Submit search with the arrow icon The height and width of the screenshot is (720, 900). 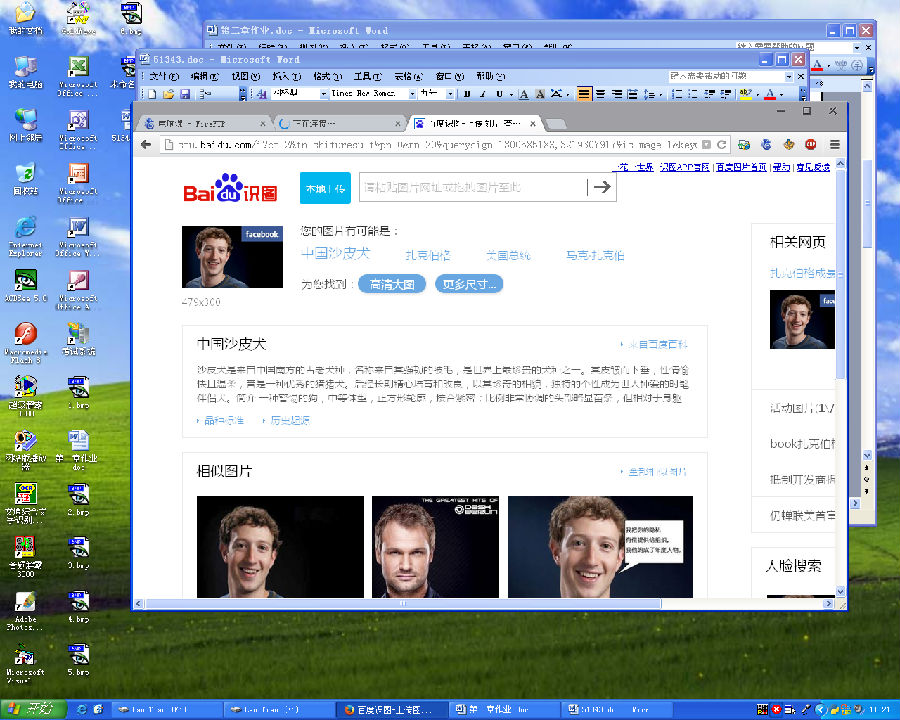[x=602, y=187]
